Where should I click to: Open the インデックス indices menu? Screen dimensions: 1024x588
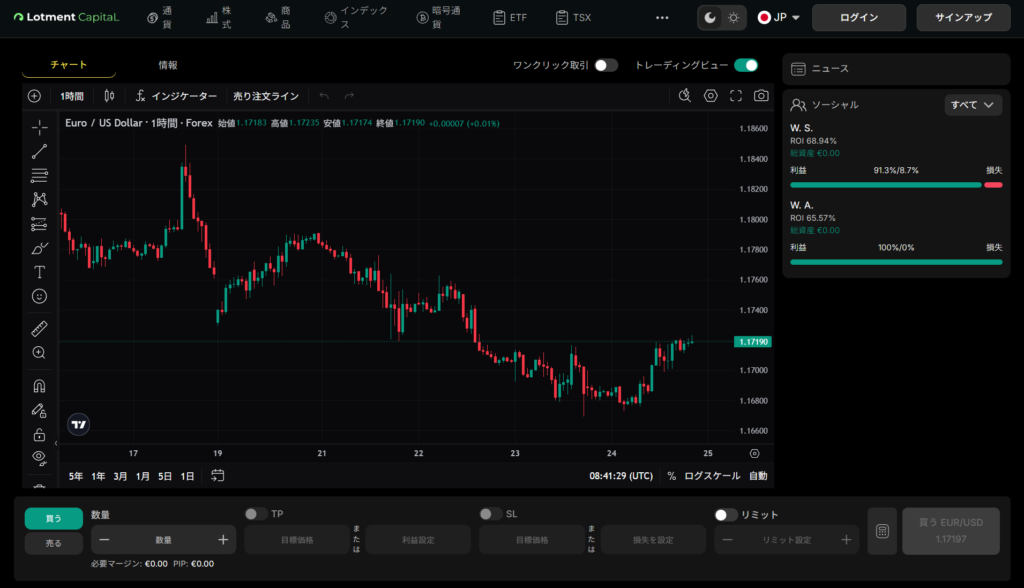[x=356, y=18]
